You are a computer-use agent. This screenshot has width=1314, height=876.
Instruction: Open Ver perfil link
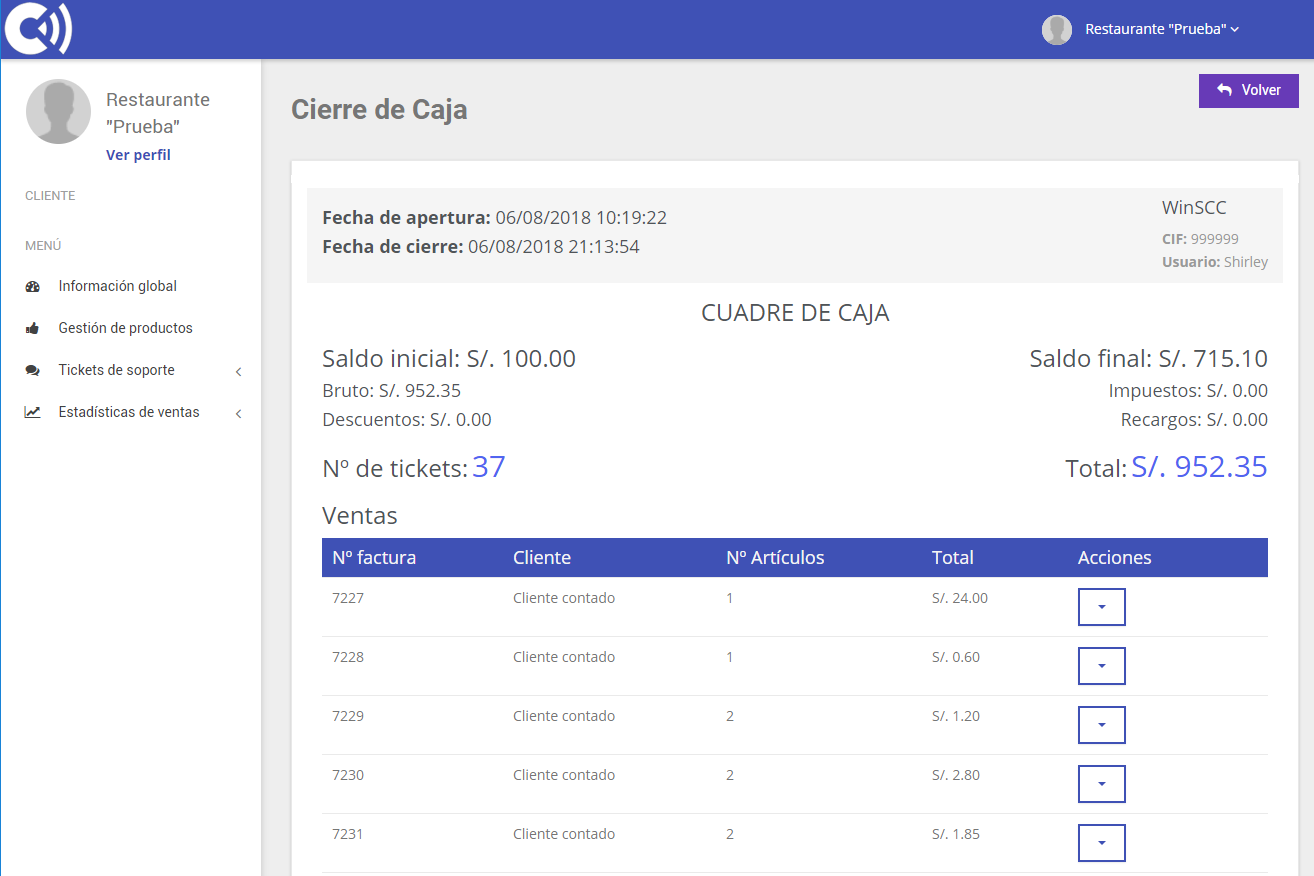(138, 154)
